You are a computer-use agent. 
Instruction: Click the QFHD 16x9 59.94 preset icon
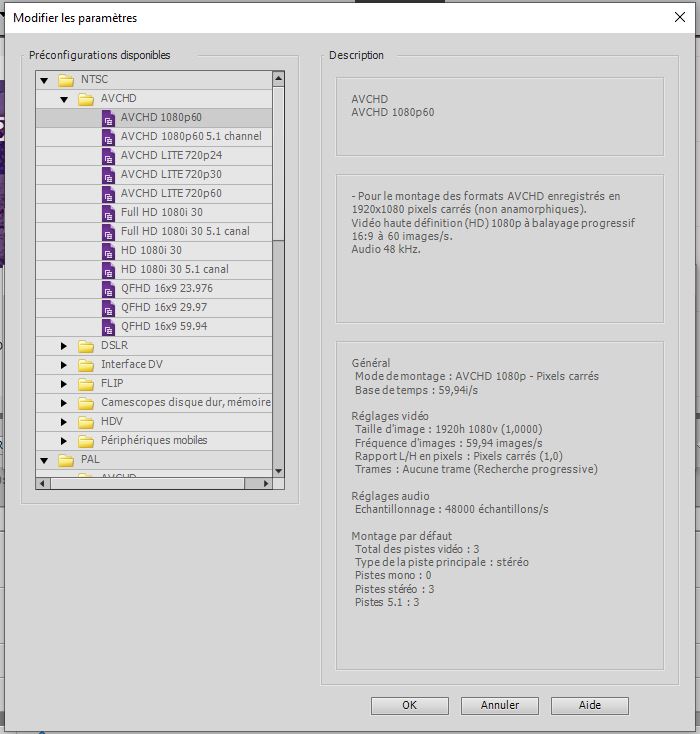[x=109, y=327]
